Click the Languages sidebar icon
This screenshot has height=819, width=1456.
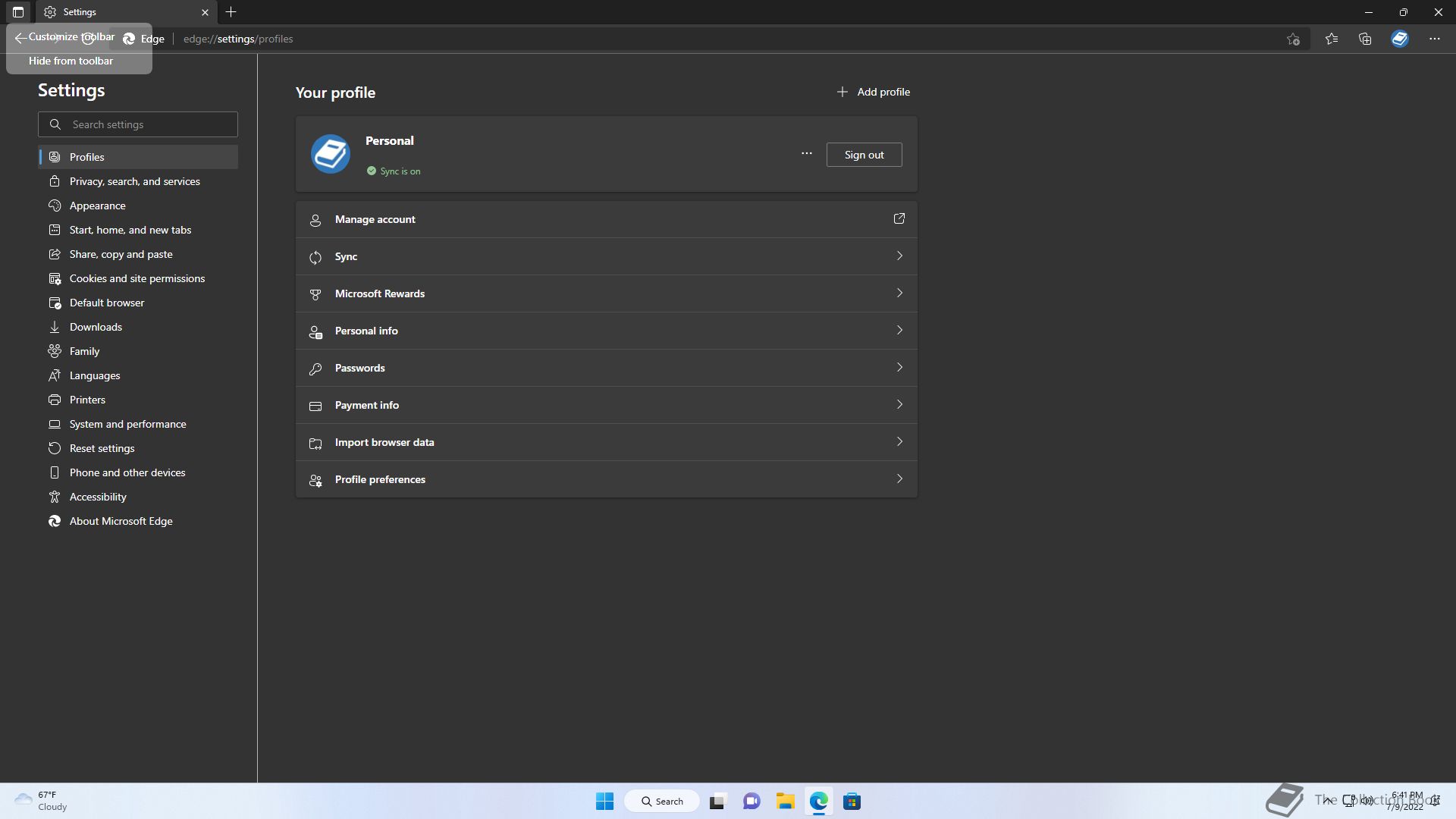55,375
